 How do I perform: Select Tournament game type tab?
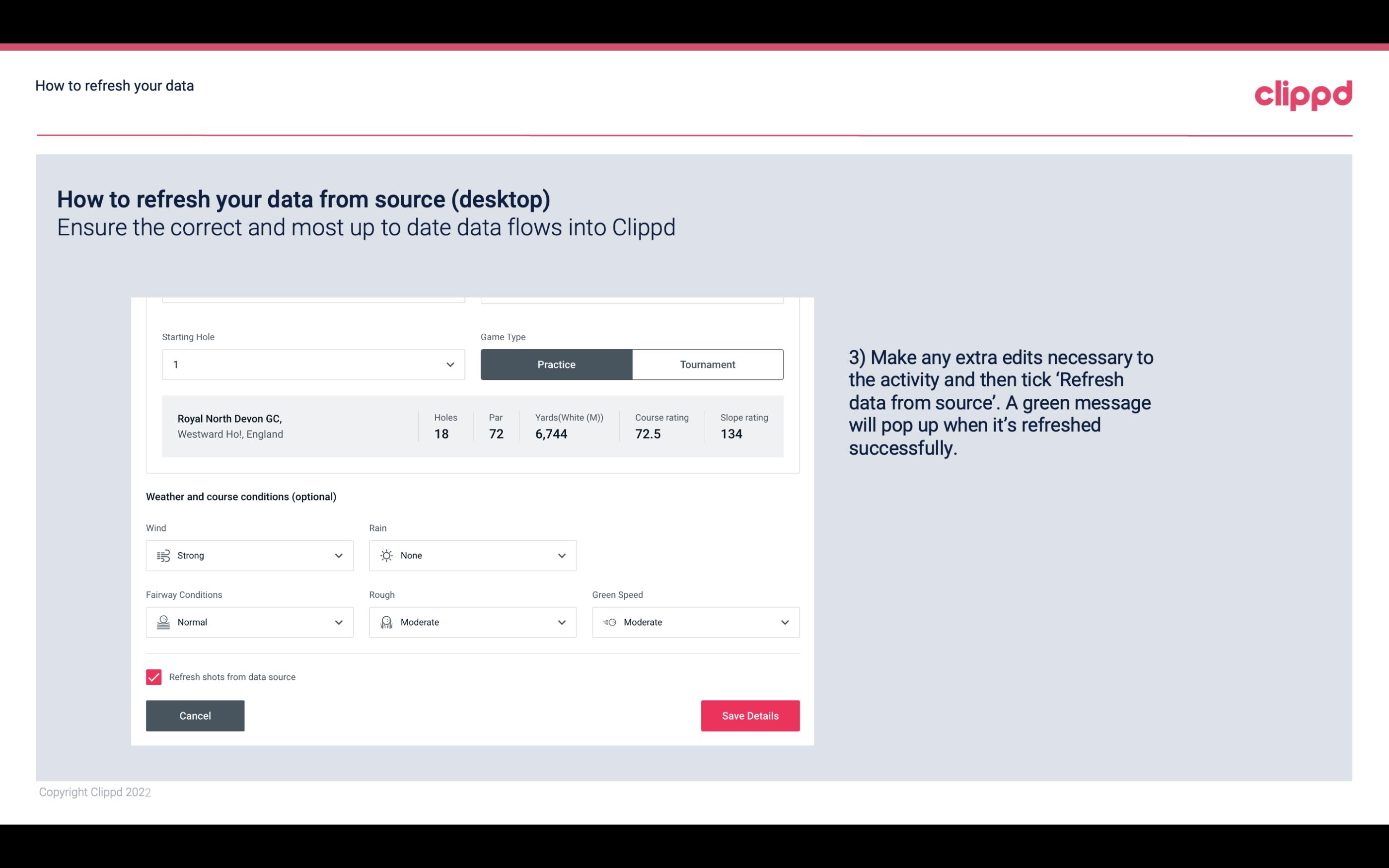707,364
